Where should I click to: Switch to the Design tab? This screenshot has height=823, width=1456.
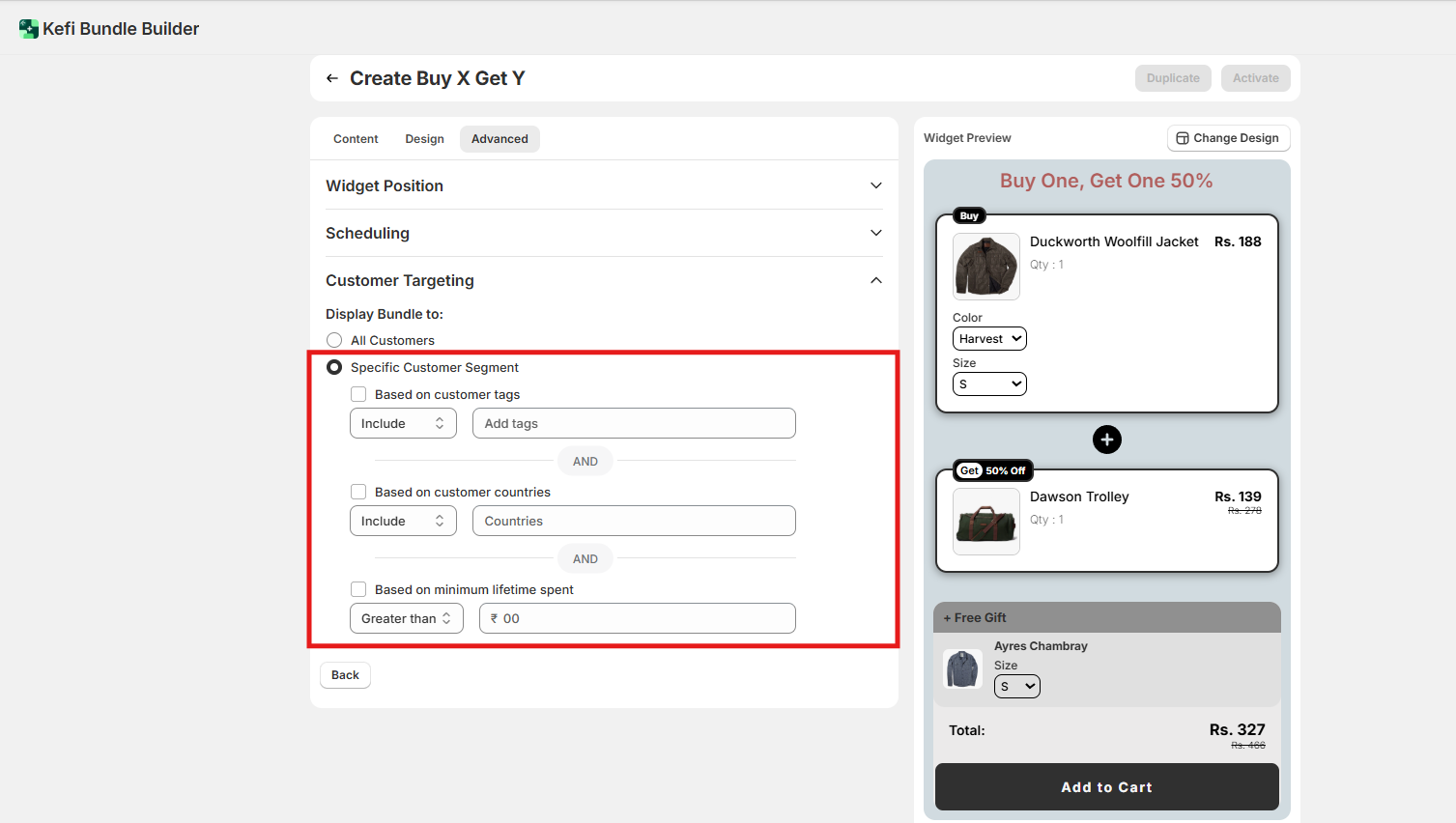(x=424, y=139)
